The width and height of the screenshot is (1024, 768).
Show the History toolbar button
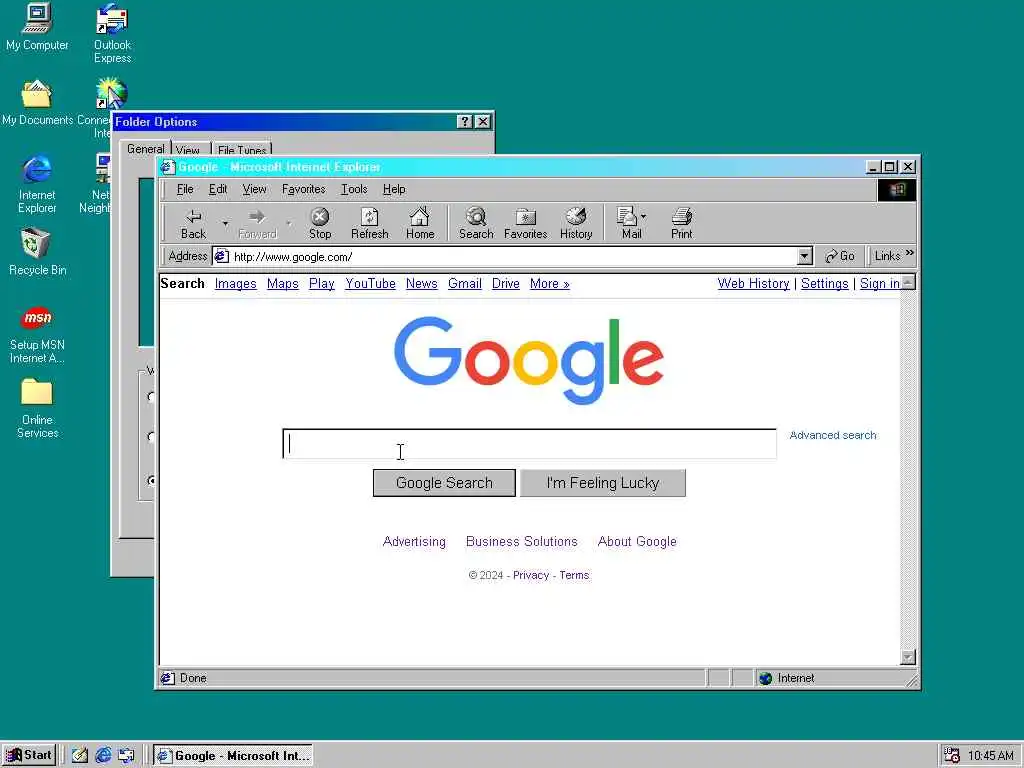576,224
